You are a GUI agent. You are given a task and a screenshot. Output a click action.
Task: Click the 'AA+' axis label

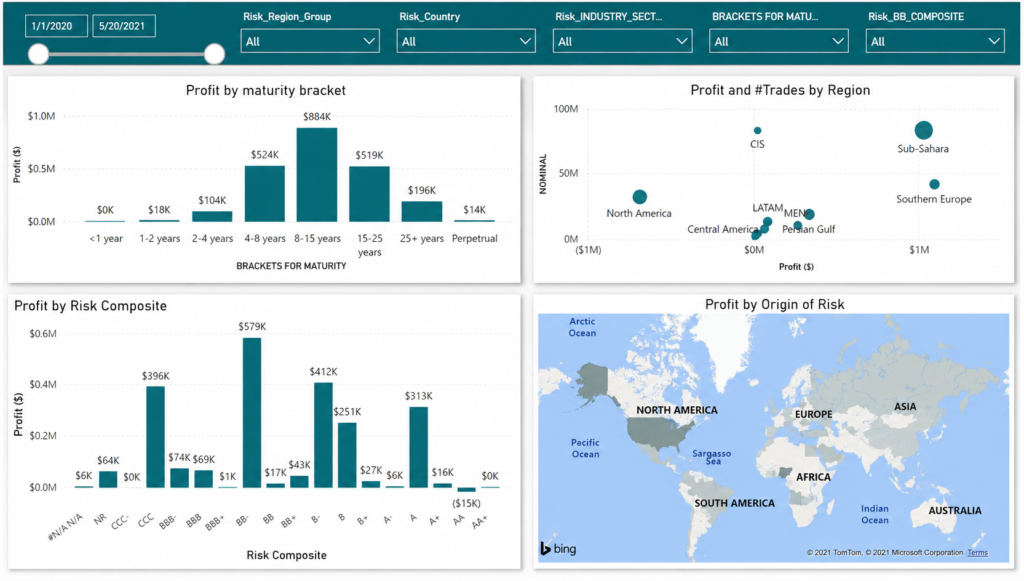pyautogui.click(x=480, y=522)
